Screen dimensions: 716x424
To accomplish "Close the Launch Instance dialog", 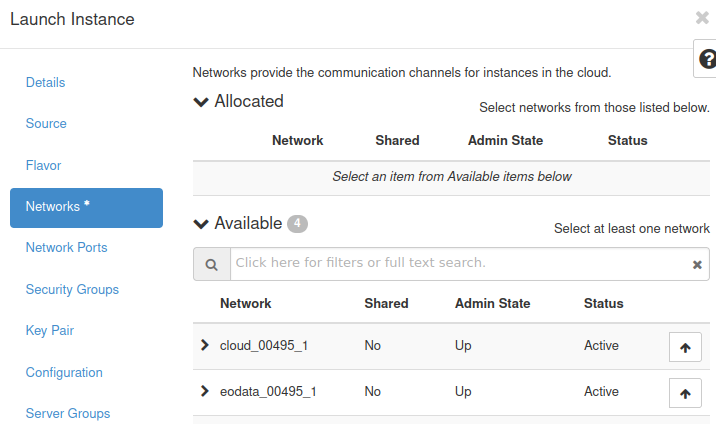I will point(703,18).
